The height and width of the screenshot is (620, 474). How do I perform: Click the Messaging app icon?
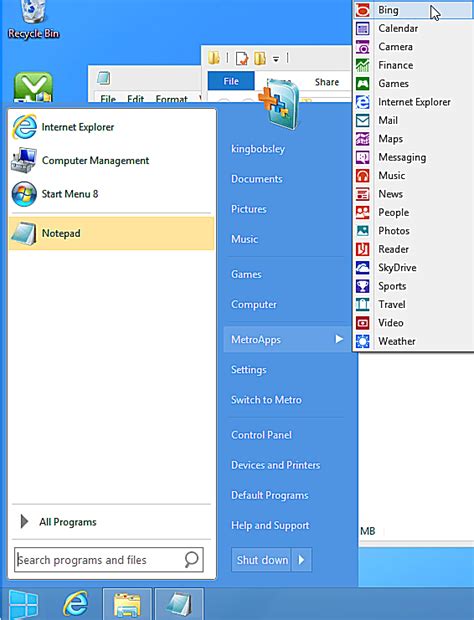point(363,157)
